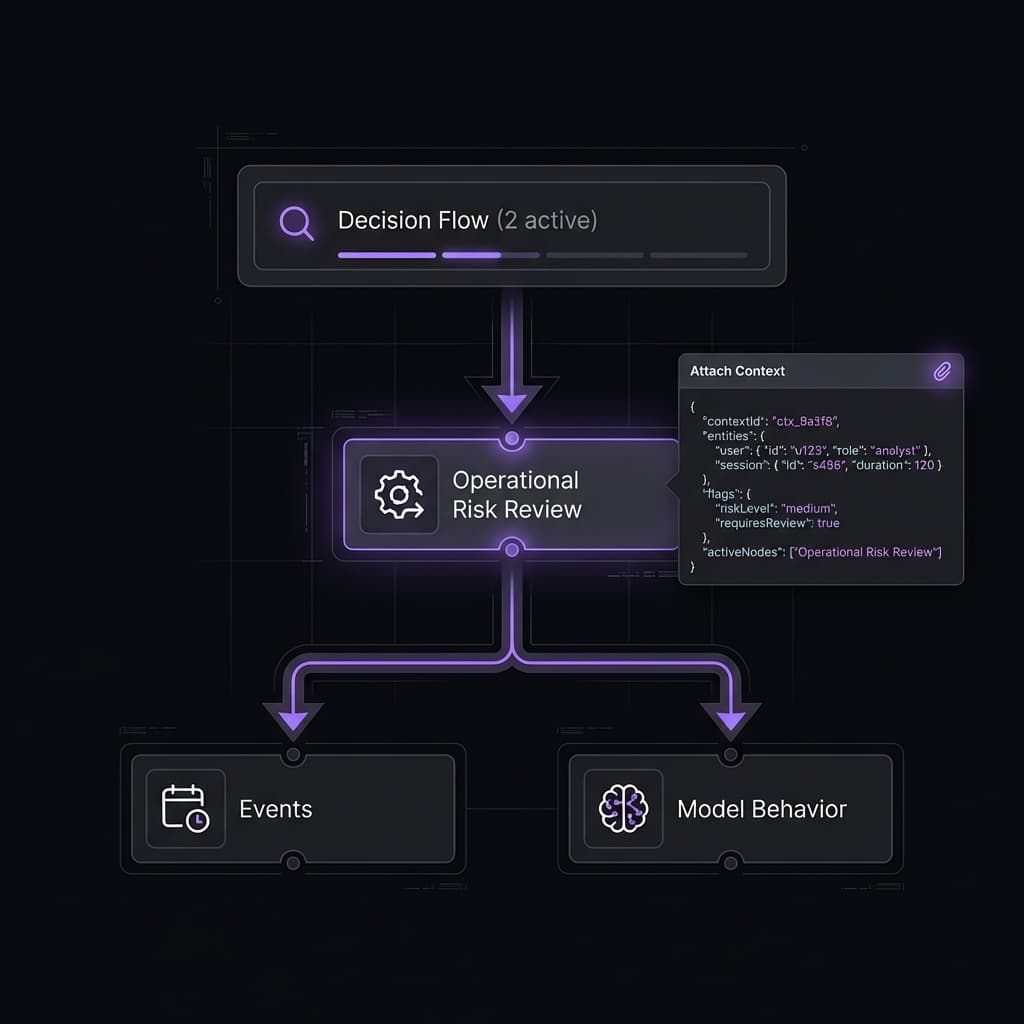Select the magnifier search icon in Decision Flow
The image size is (1024, 1024).
point(294,221)
